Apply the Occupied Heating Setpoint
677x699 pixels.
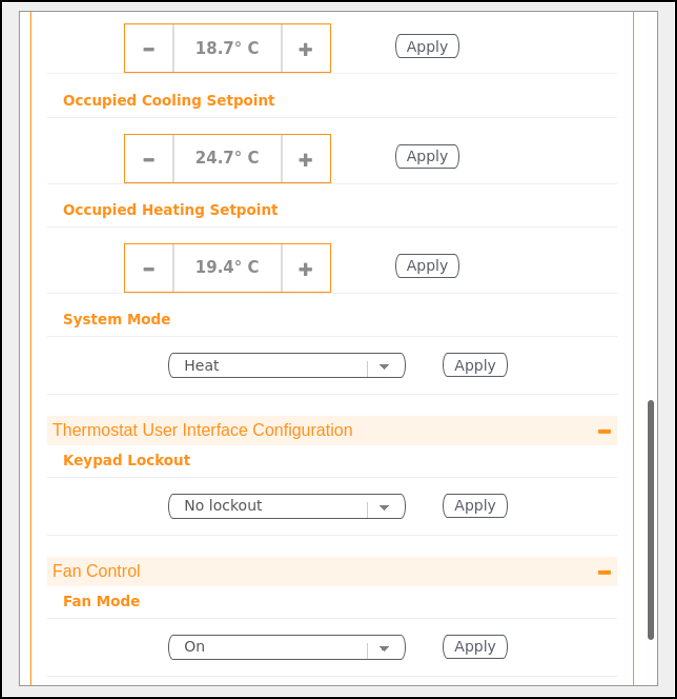(427, 266)
